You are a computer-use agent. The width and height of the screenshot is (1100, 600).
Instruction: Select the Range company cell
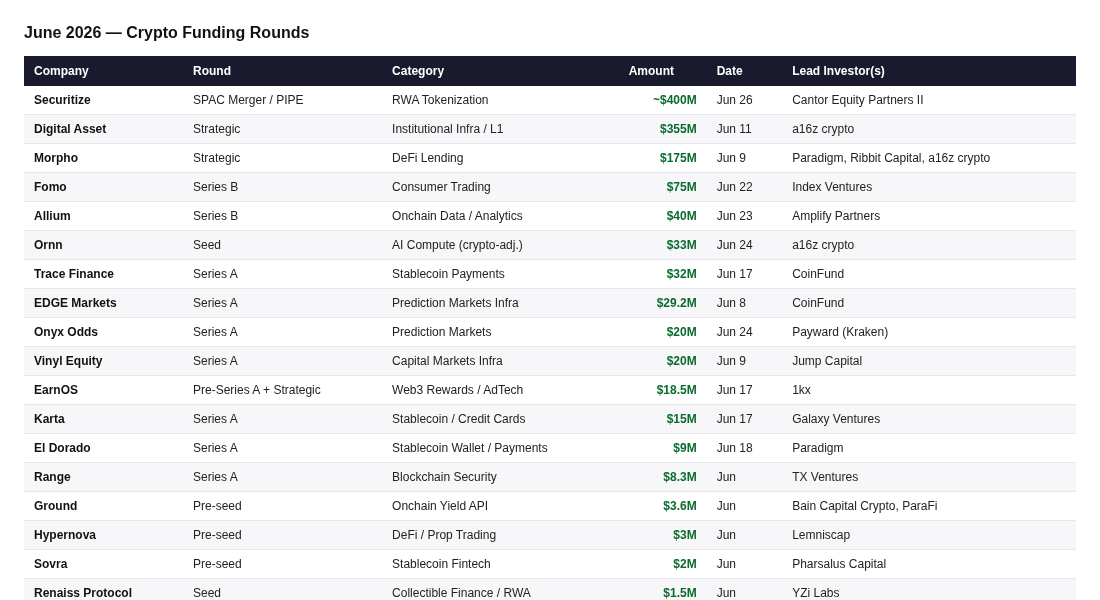pos(52,477)
